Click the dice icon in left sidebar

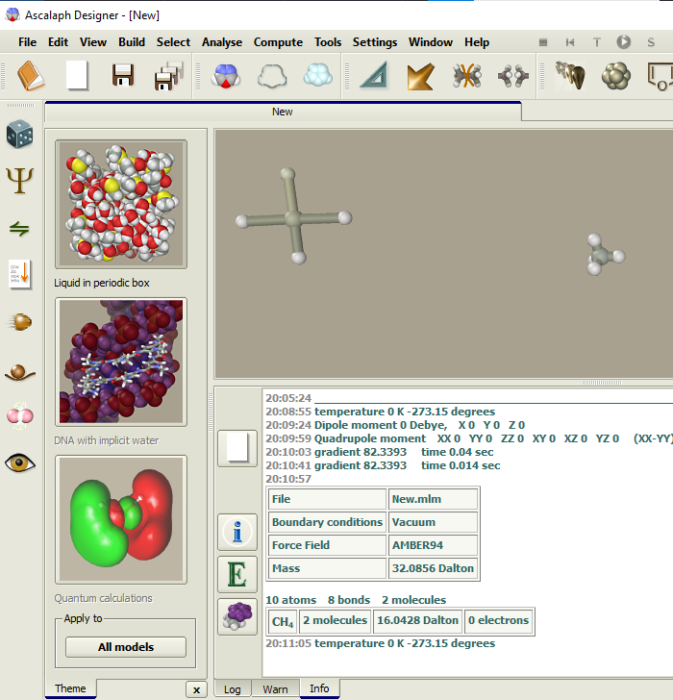[19, 134]
